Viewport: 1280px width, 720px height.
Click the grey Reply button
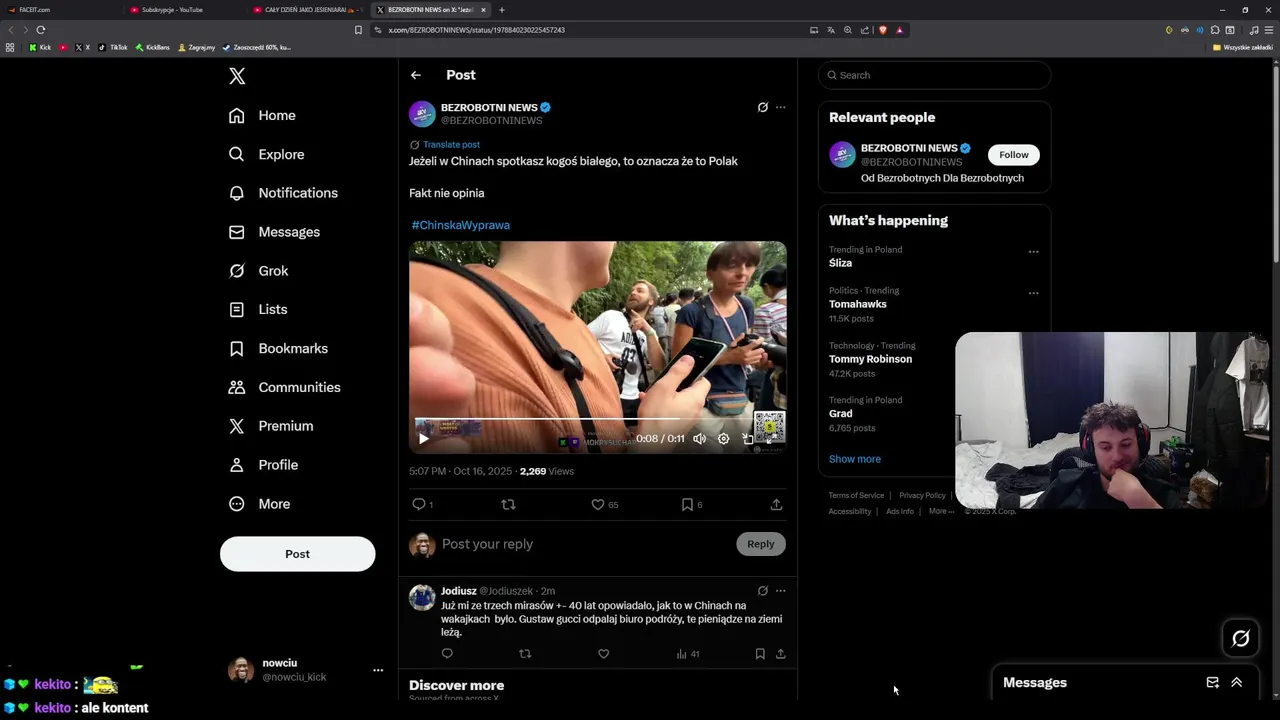(x=761, y=544)
